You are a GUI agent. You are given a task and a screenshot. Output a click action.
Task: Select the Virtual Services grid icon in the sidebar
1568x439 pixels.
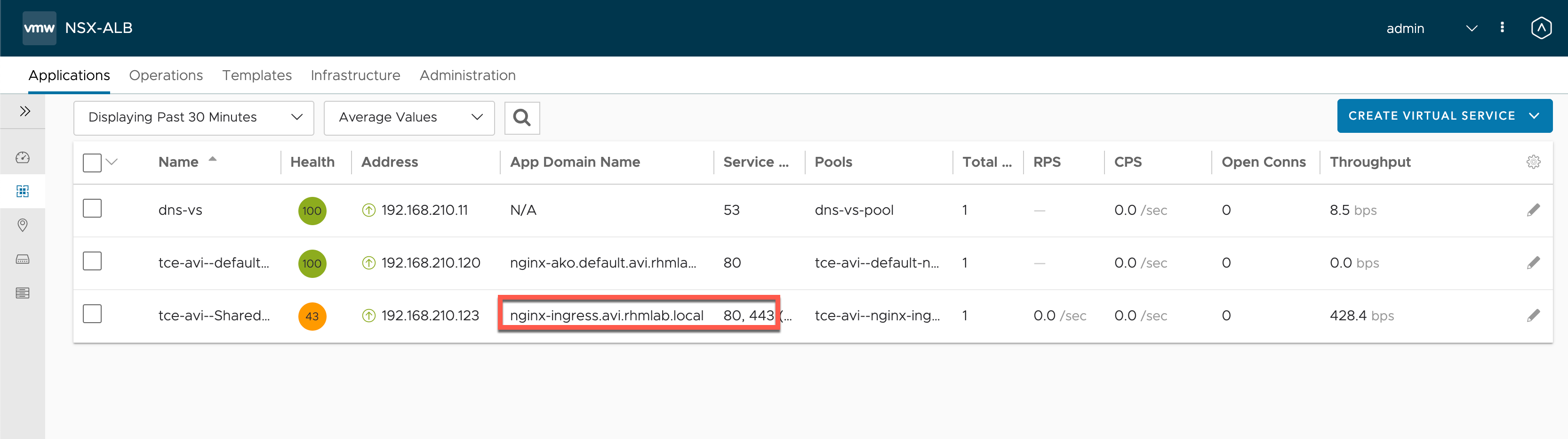(x=23, y=191)
